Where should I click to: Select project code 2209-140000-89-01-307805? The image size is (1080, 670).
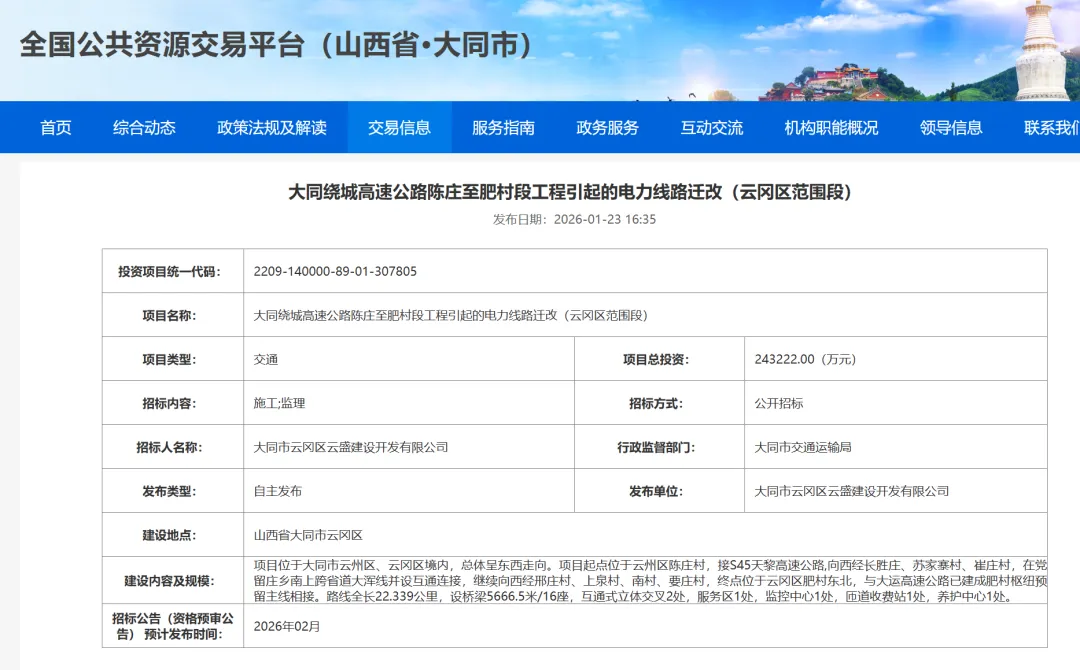click(335, 271)
